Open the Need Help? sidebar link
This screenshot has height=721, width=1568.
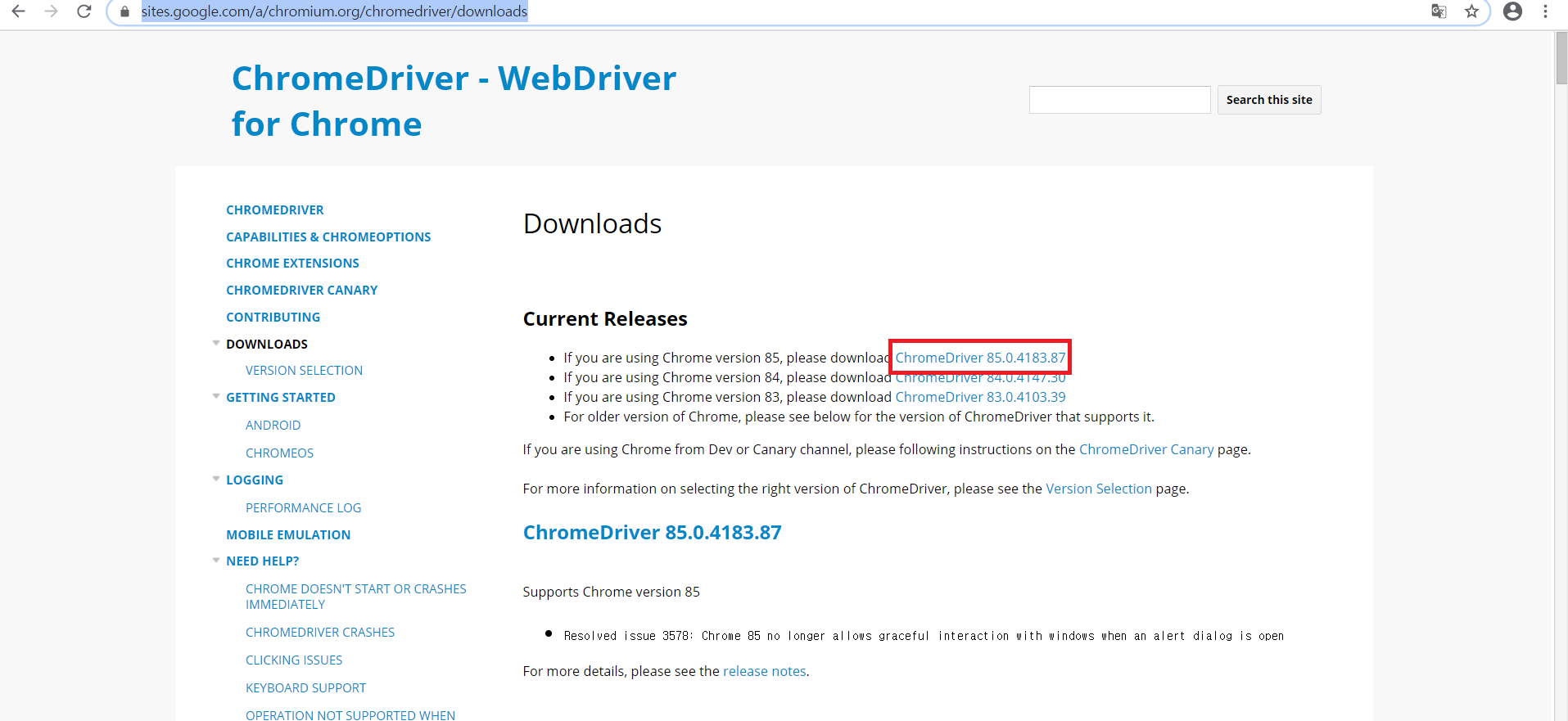(262, 561)
